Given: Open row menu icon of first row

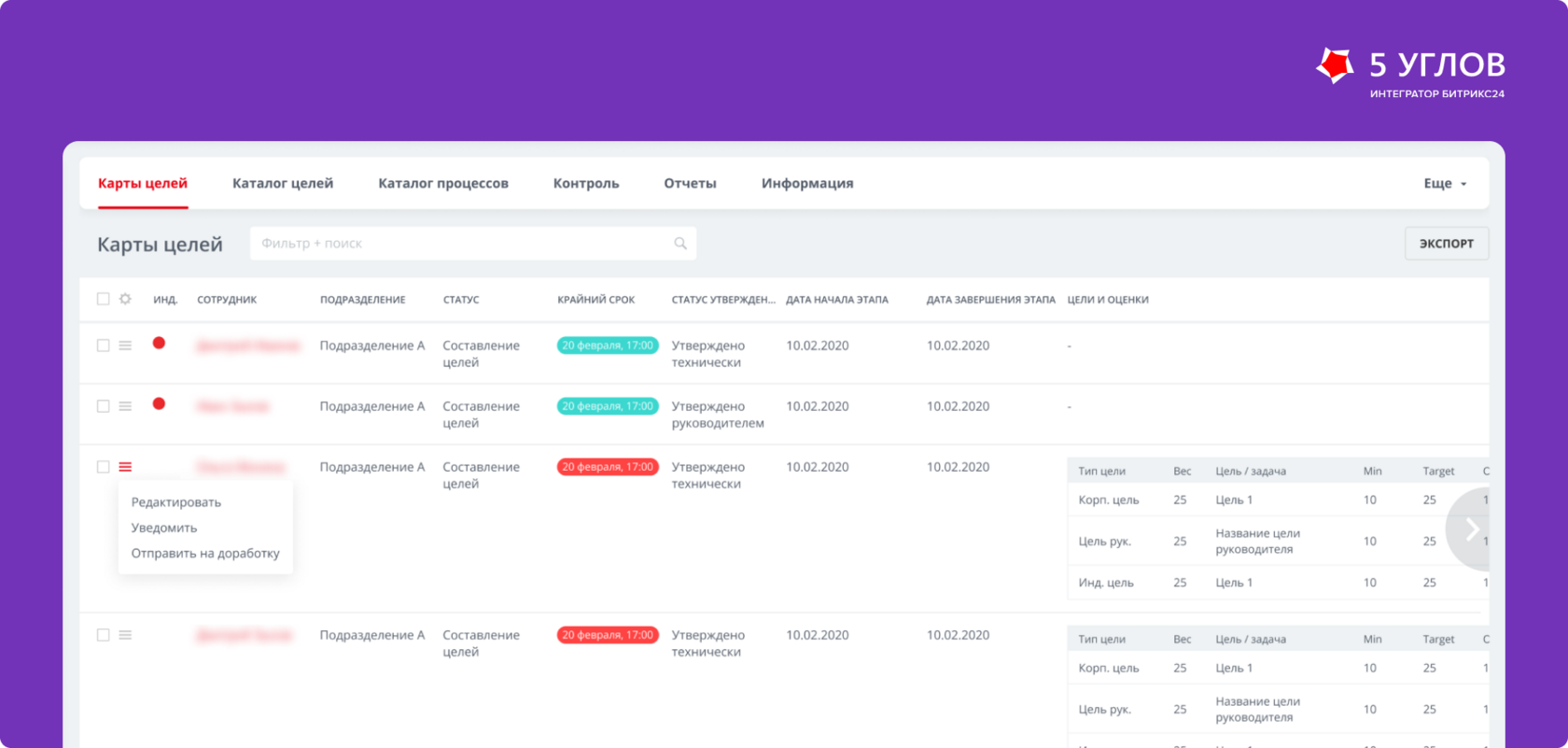Looking at the screenshot, I should 125,346.
